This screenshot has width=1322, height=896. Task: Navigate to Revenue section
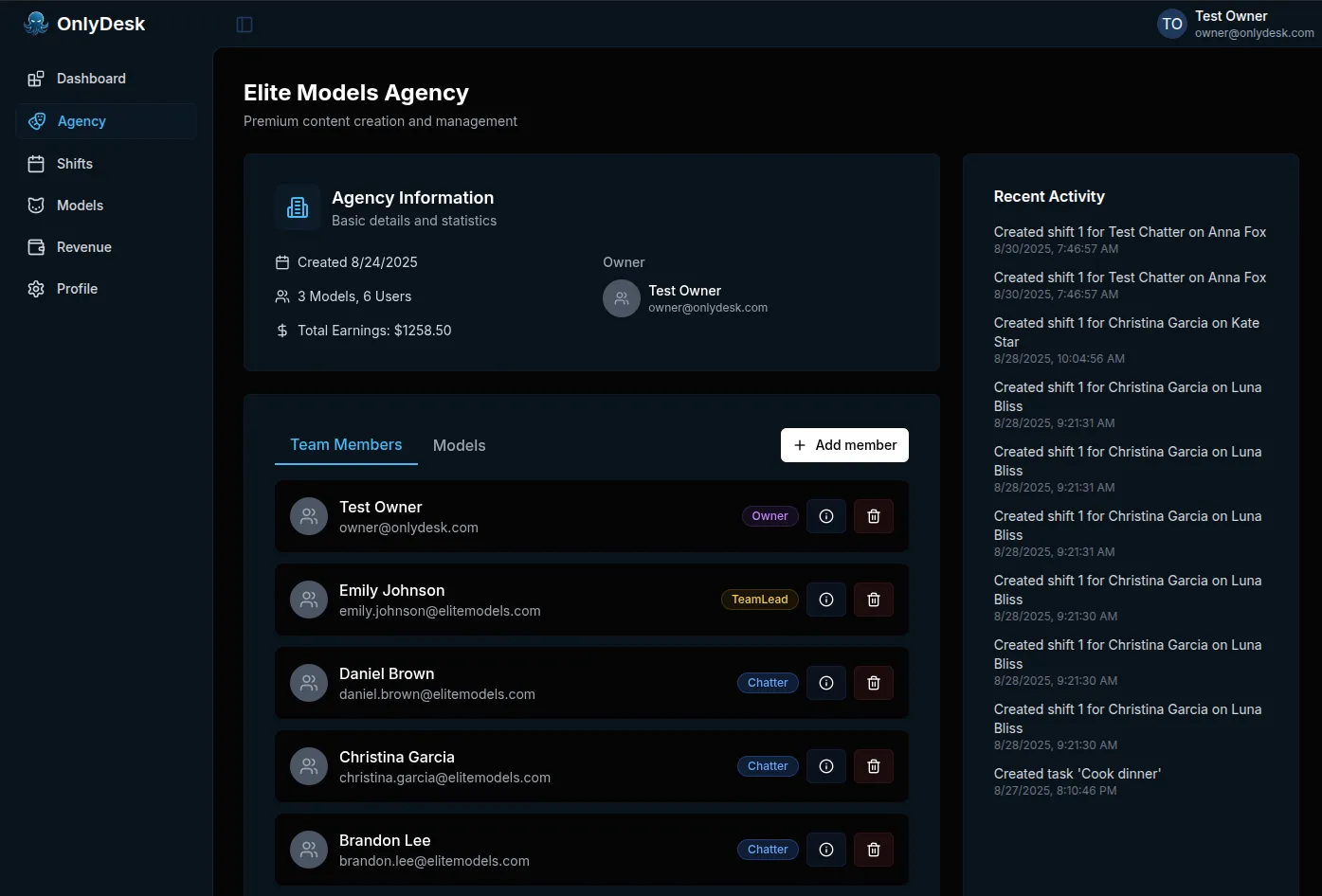[x=84, y=247]
